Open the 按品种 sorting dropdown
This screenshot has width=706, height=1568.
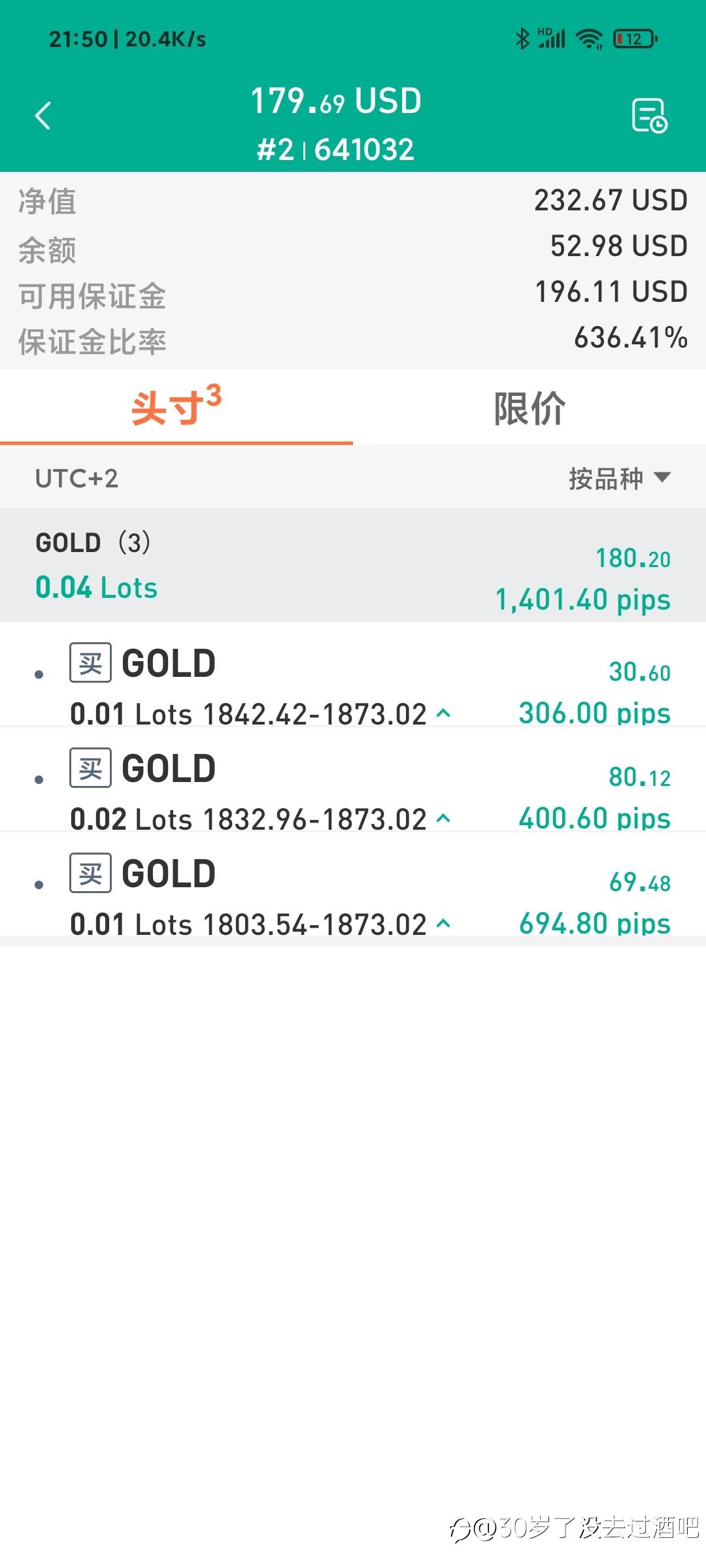click(x=619, y=478)
